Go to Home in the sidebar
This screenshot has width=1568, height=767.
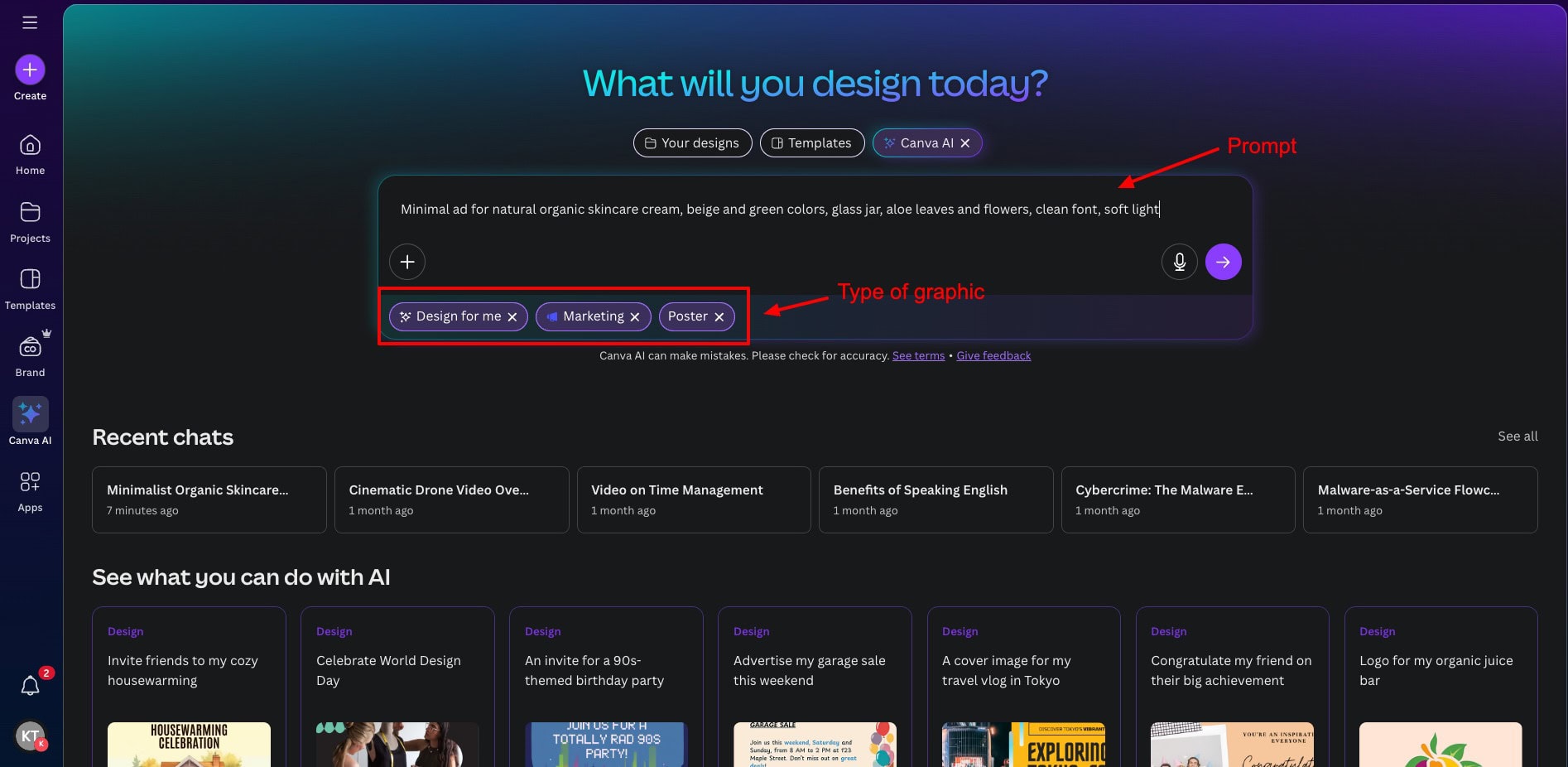click(30, 154)
